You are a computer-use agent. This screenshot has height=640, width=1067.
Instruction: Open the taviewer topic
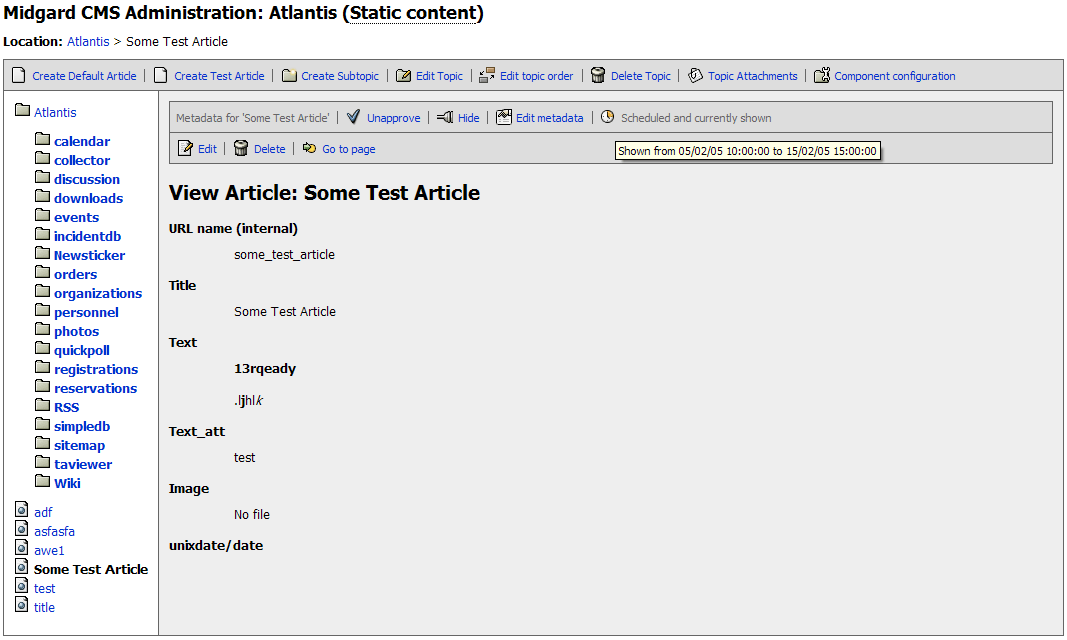coord(83,465)
